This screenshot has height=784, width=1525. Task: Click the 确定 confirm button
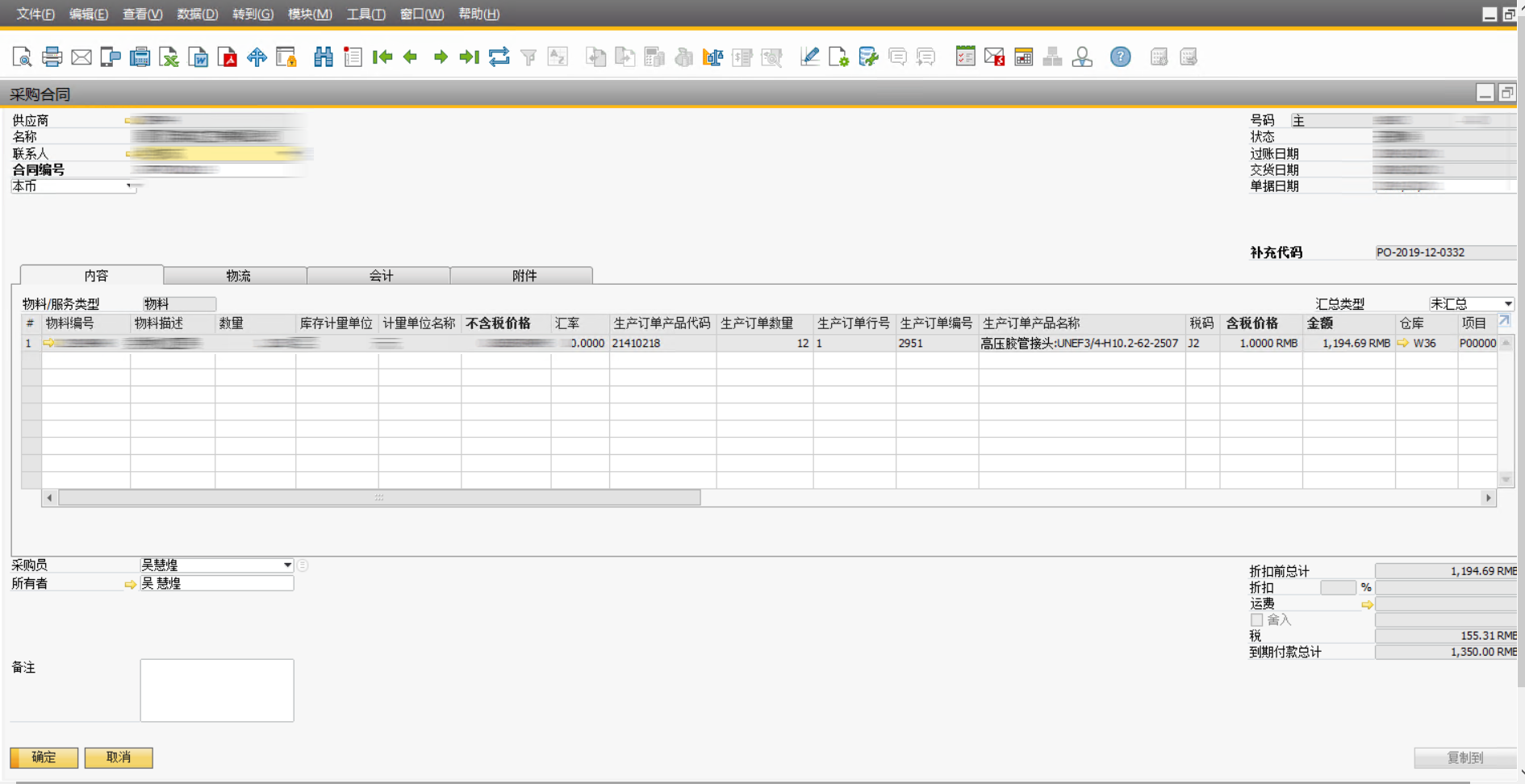[44, 757]
